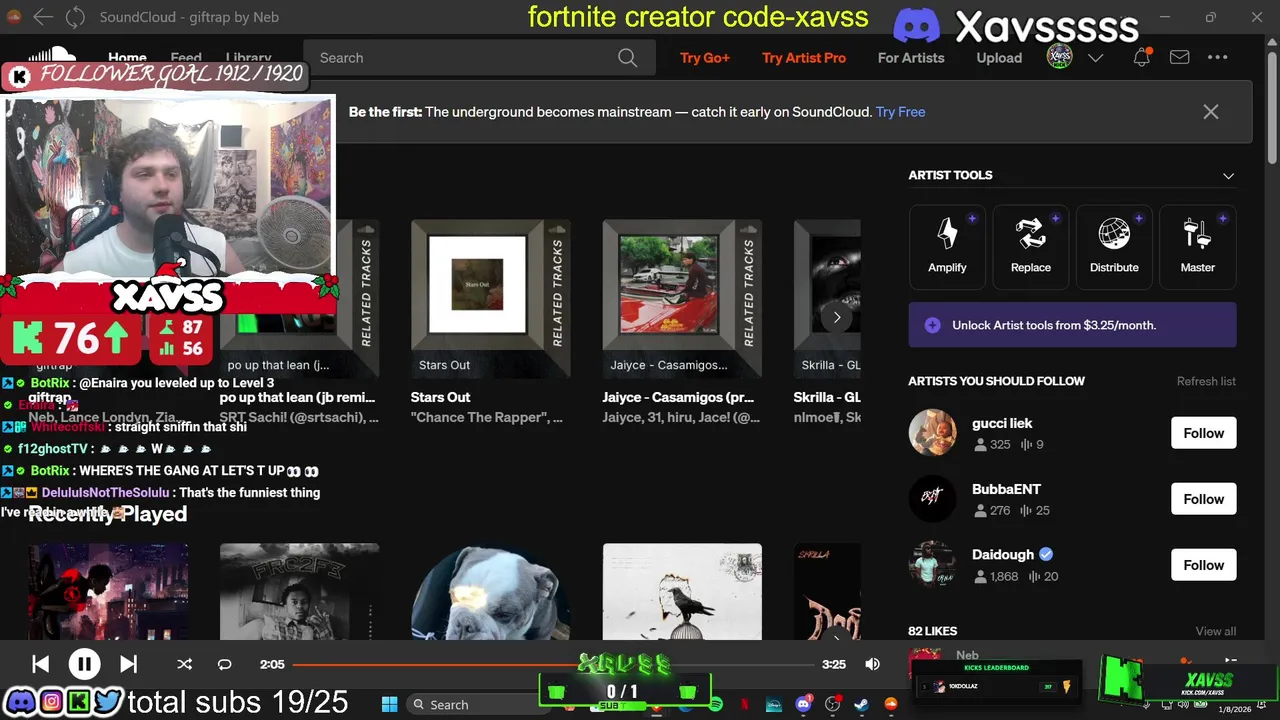
Task: Advance related tracks carousel with right arrow
Action: 837,318
